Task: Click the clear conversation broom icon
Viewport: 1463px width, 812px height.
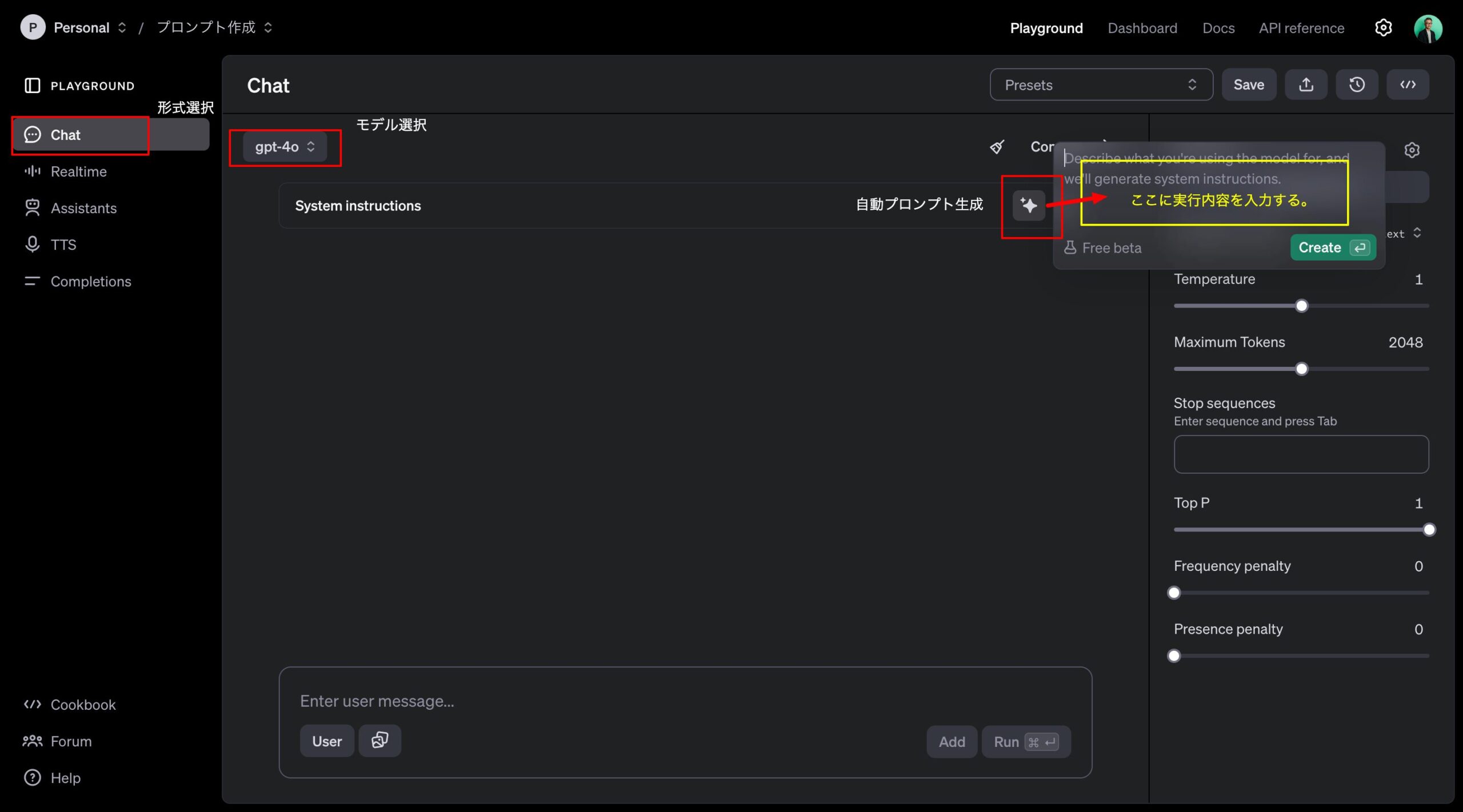Action: point(997,147)
